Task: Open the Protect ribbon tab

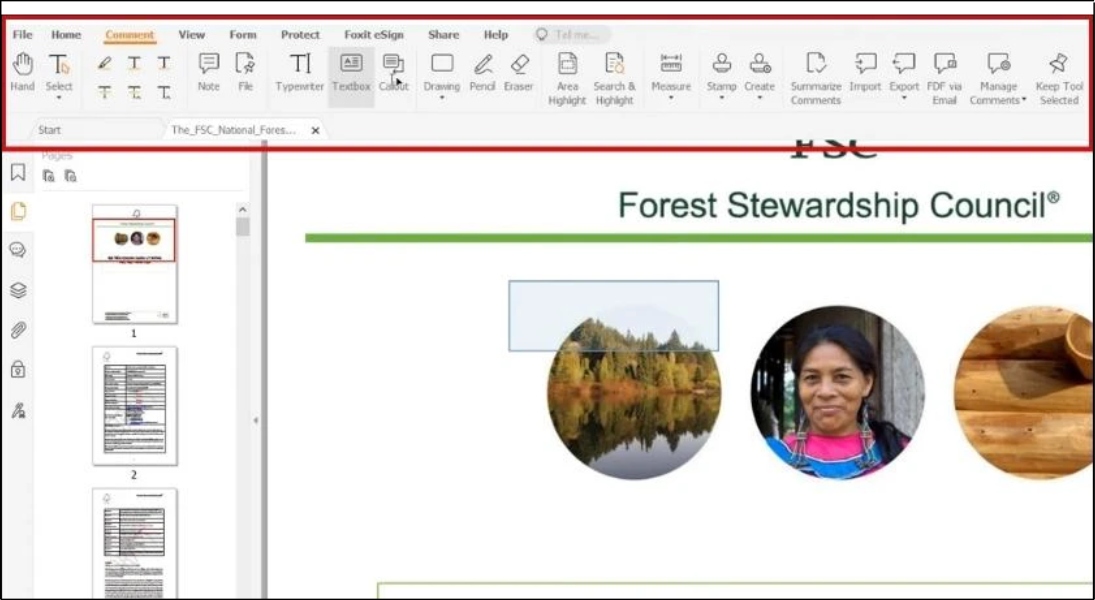Action: 300,34
